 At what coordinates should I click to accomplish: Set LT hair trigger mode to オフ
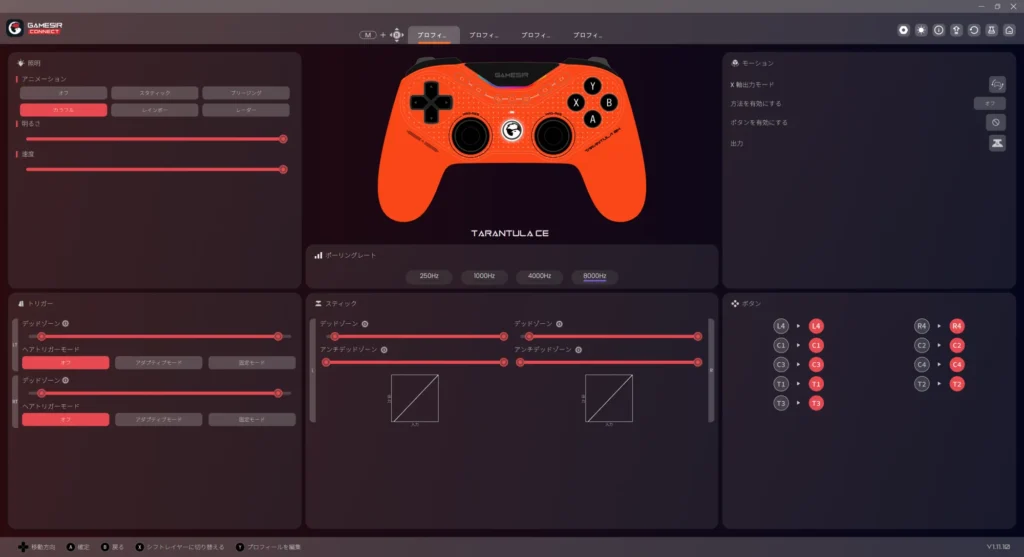click(x=65, y=362)
